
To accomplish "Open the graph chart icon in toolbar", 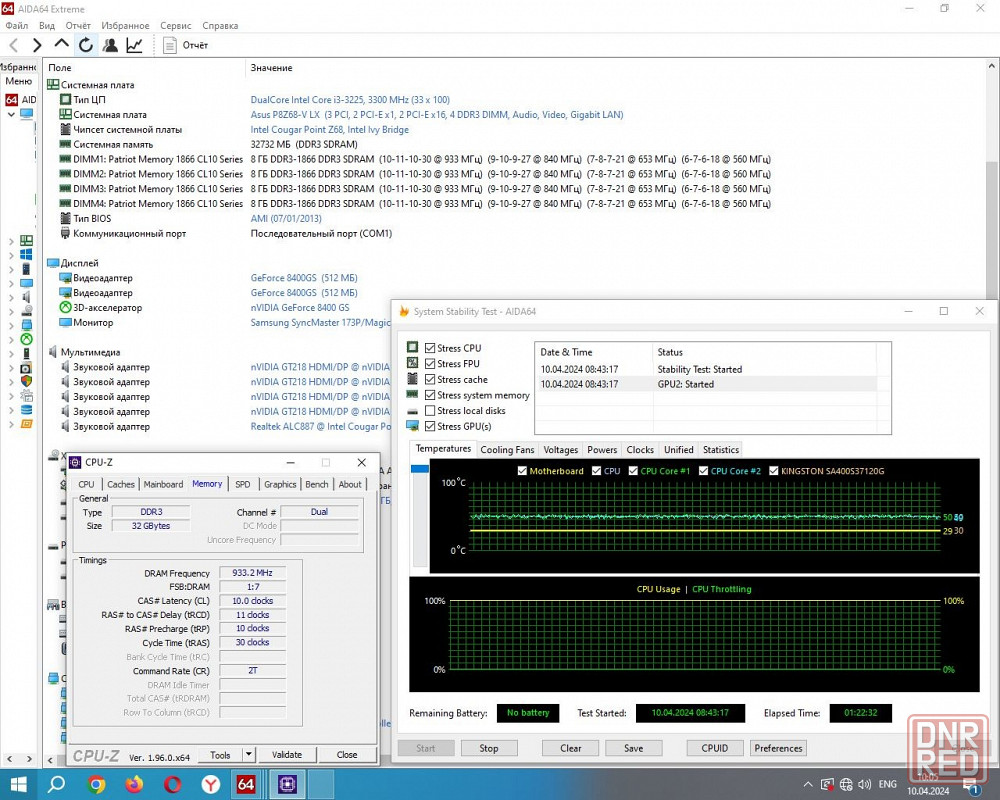I will [x=134, y=45].
